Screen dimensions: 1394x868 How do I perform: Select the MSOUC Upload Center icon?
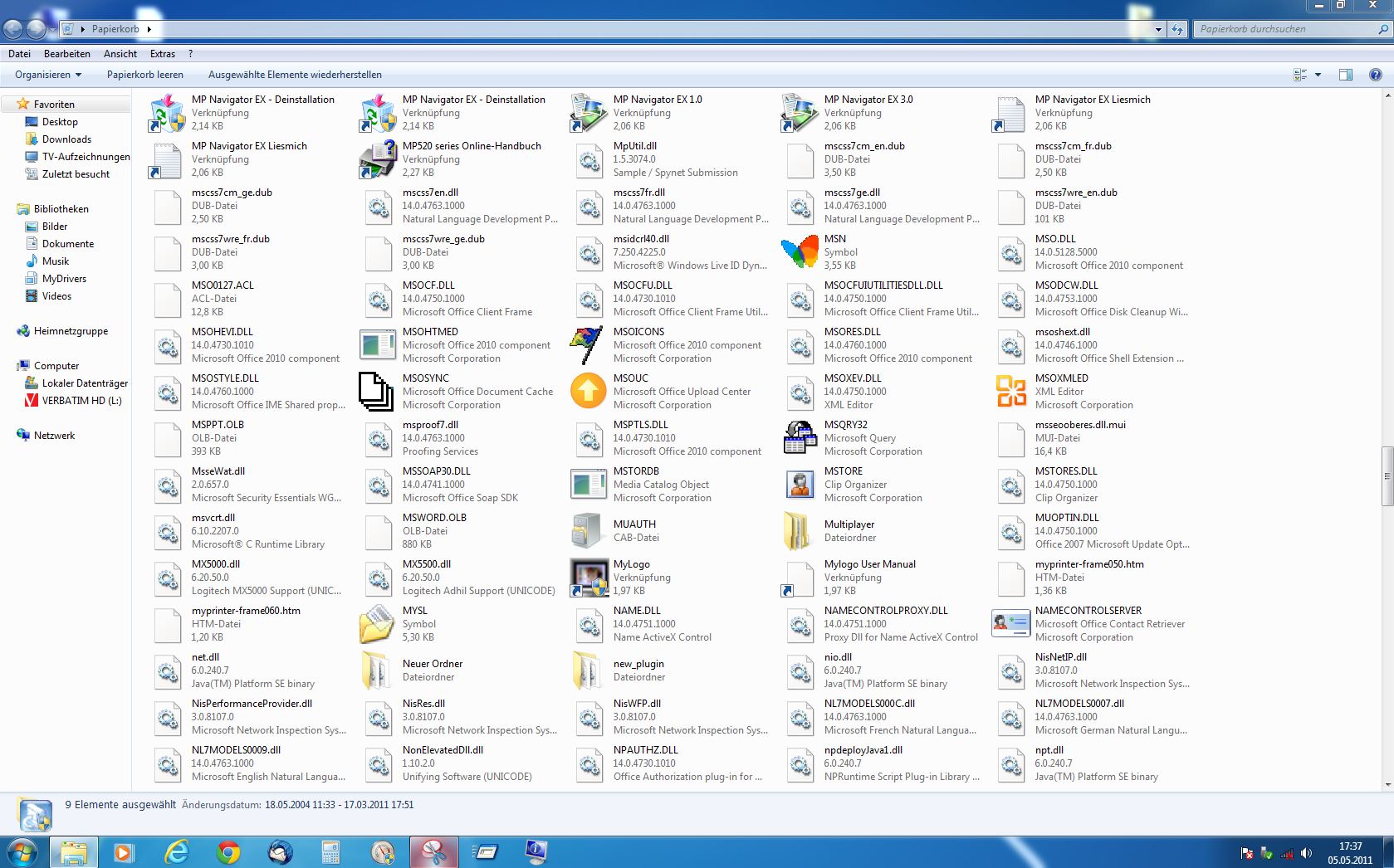point(589,392)
